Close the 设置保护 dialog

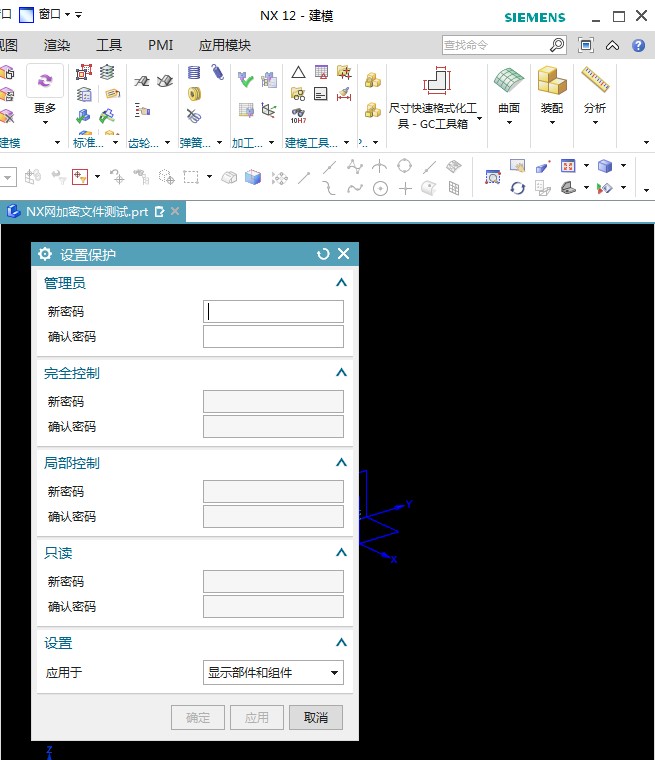343,253
